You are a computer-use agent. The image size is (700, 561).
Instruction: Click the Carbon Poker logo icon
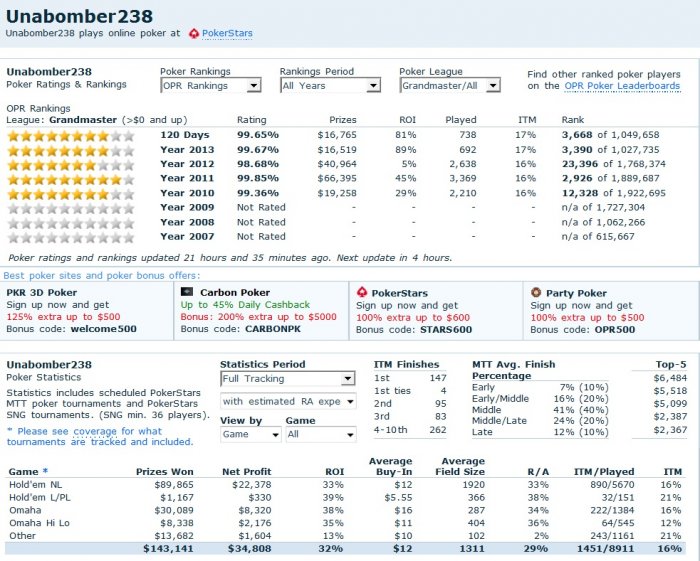pos(187,292)
